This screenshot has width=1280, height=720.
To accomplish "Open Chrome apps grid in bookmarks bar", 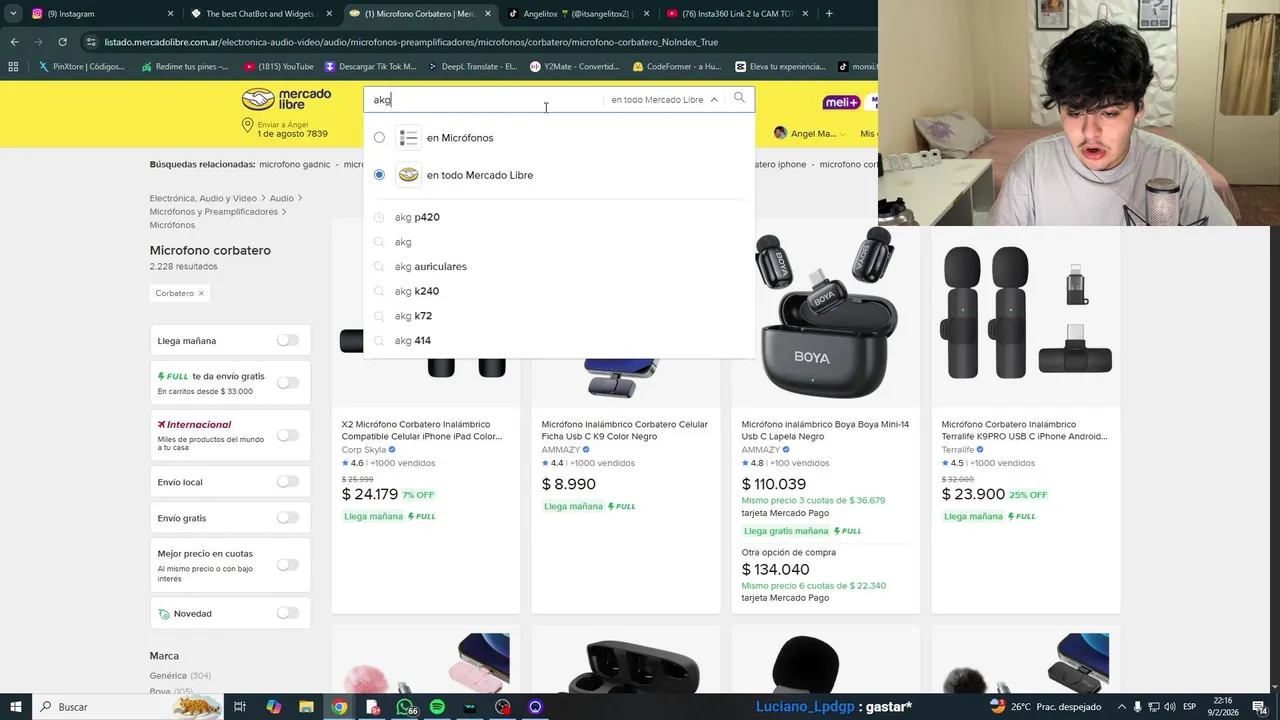I will (13, 67).
